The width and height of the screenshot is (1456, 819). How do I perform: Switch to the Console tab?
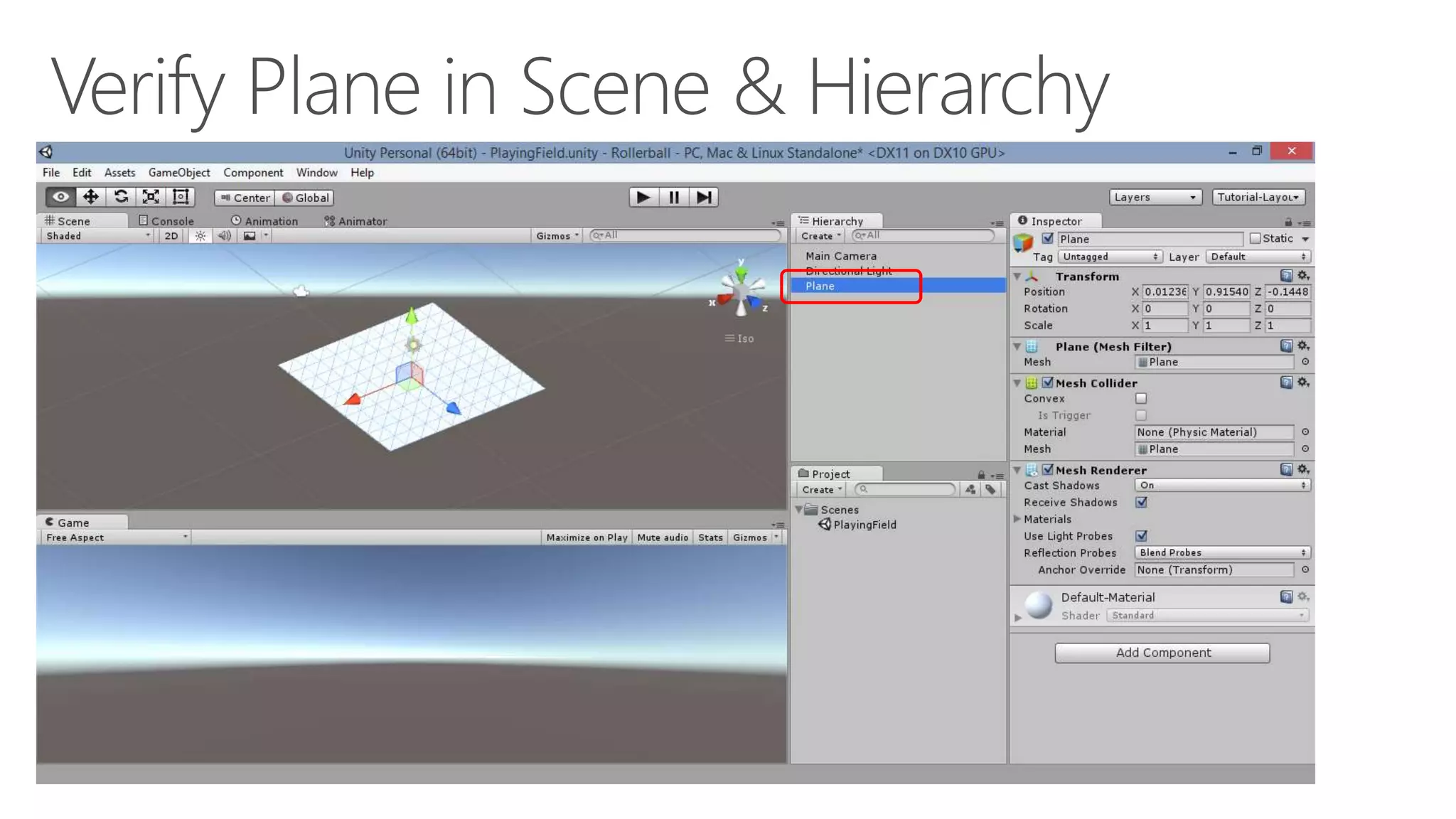166,221
